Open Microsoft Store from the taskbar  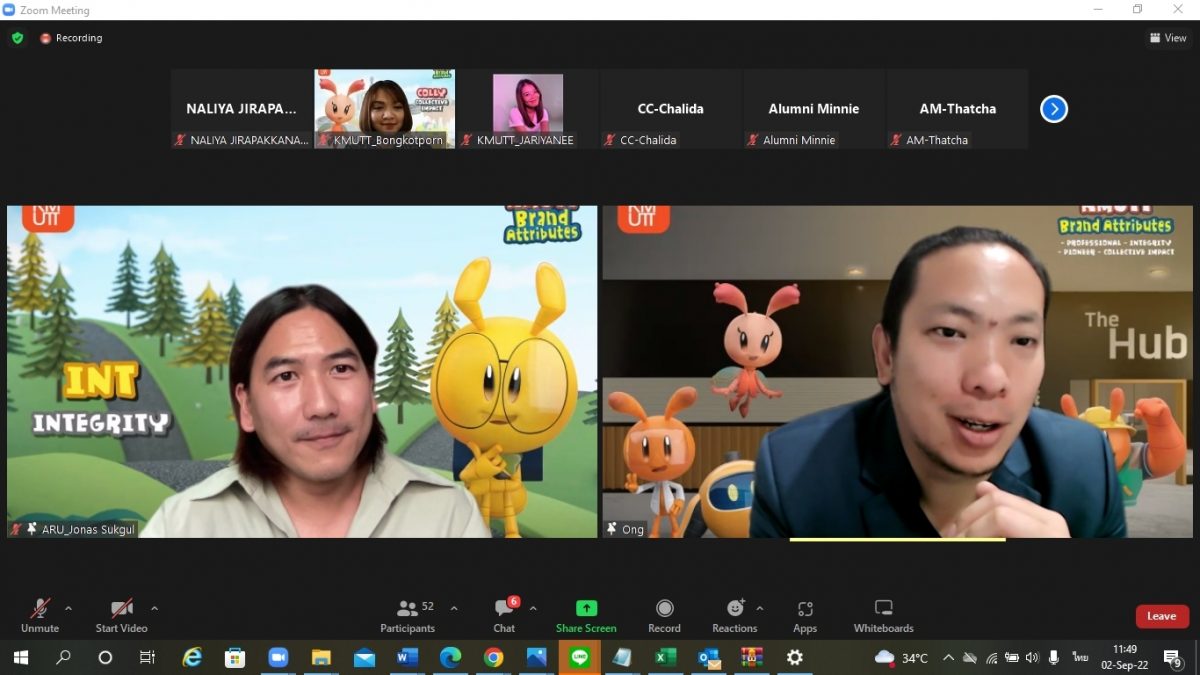click(x=235, y=657)
